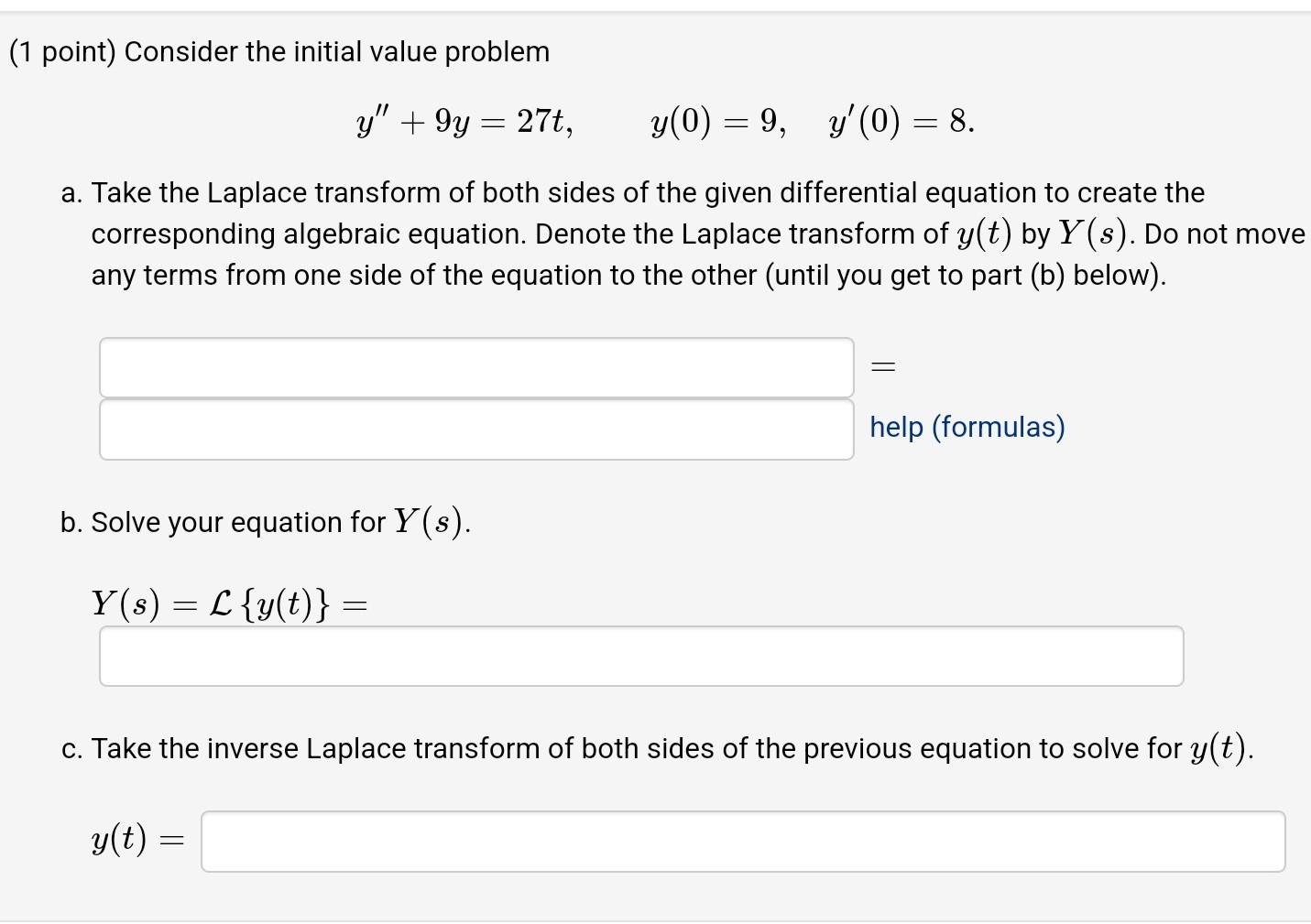Click the y(t) = label in part c

[135, 839]
